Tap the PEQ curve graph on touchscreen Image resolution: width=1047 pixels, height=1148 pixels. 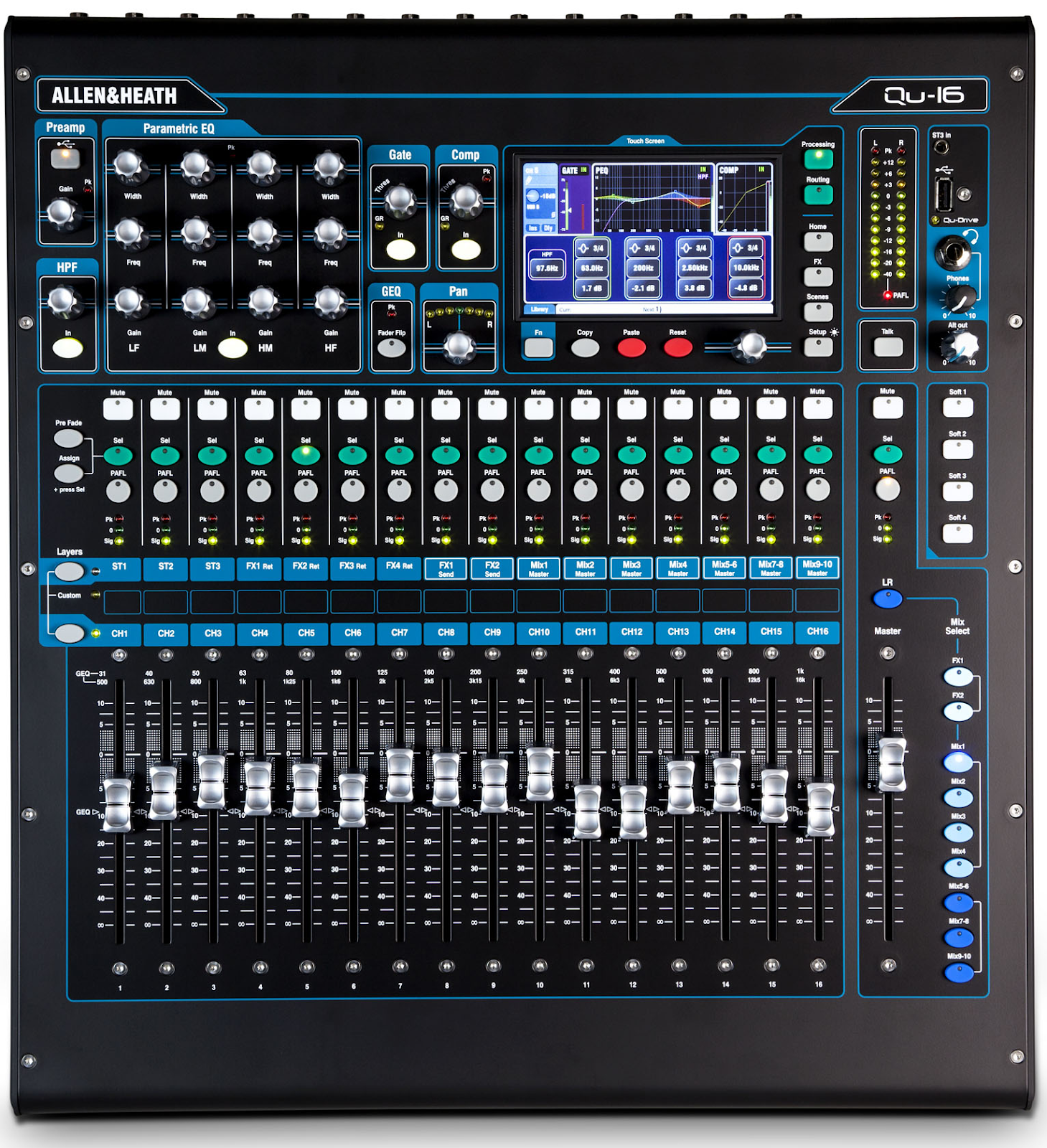click(653, 198)
